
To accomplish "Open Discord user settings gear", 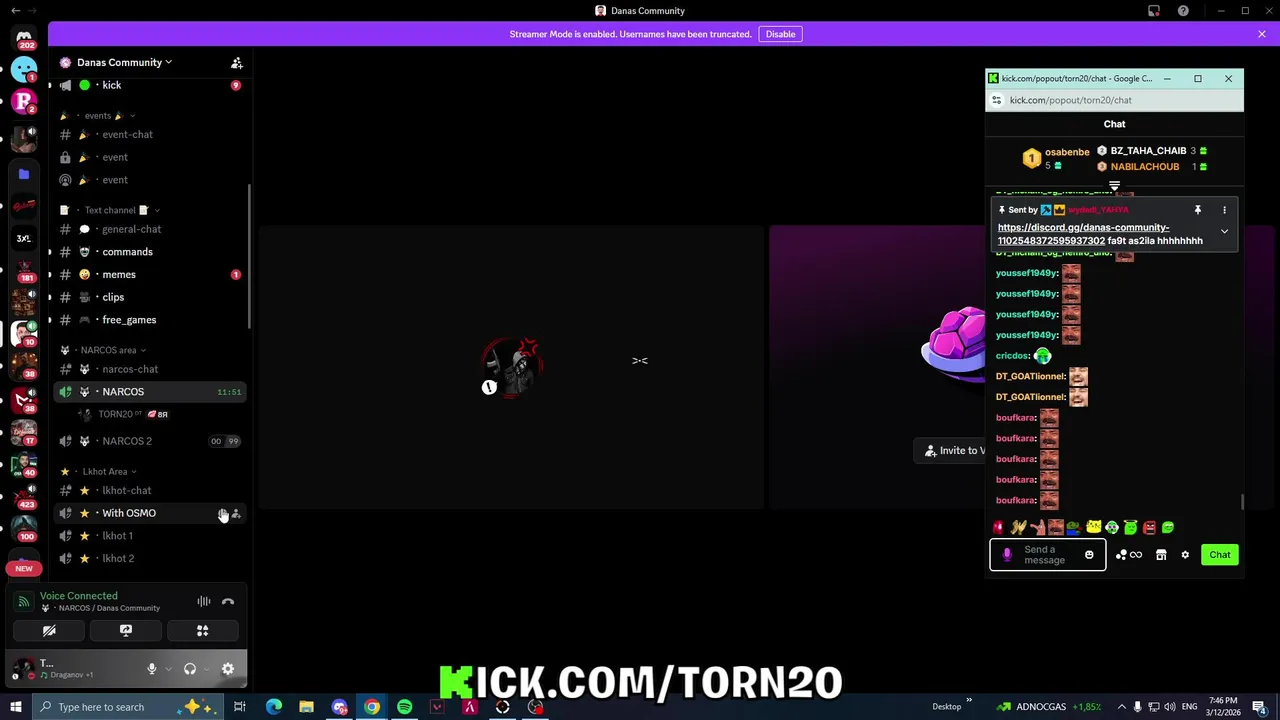I will tap(228, 669).
